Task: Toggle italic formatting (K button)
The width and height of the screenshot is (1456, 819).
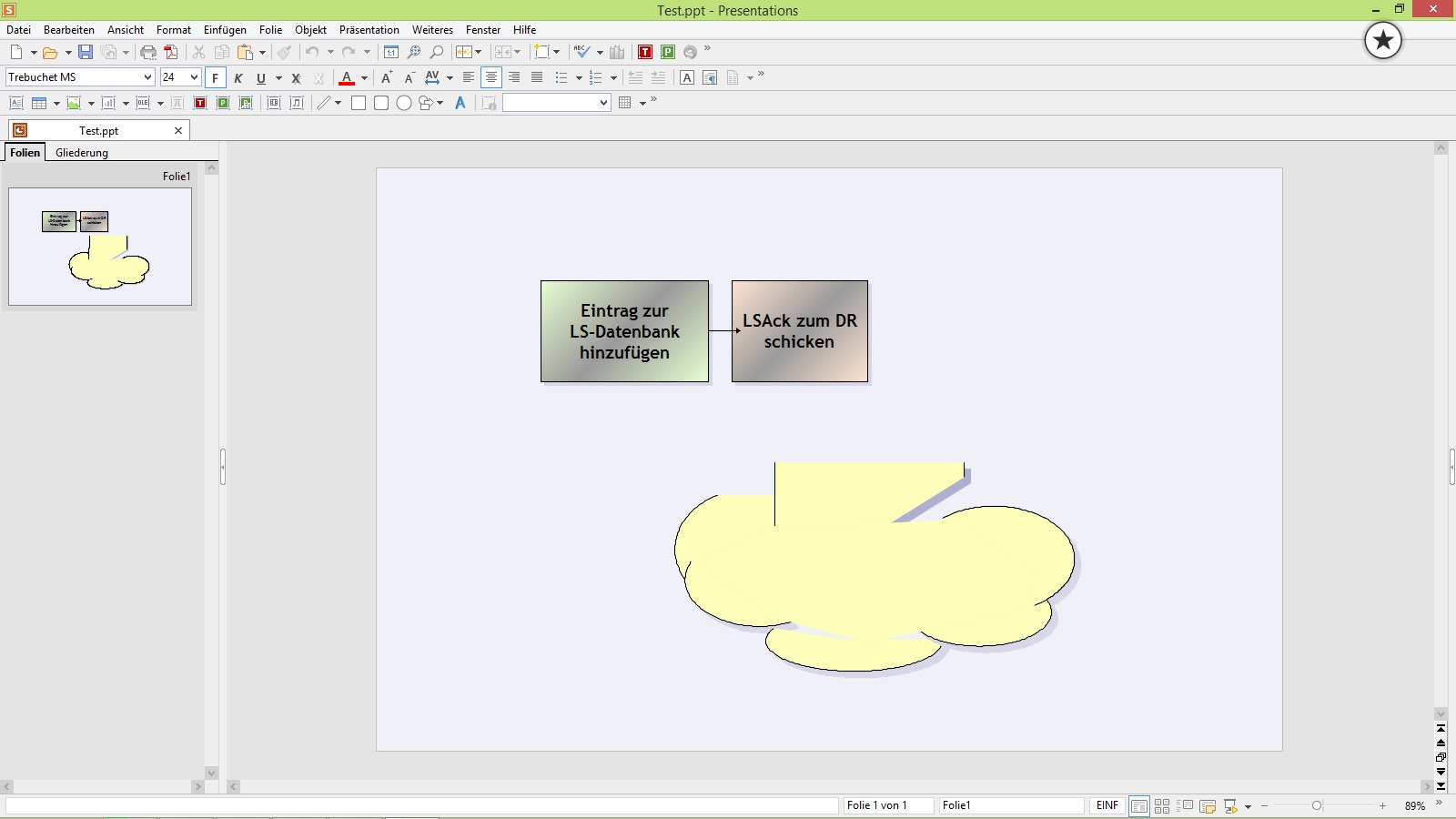Action: pos(238,77)
